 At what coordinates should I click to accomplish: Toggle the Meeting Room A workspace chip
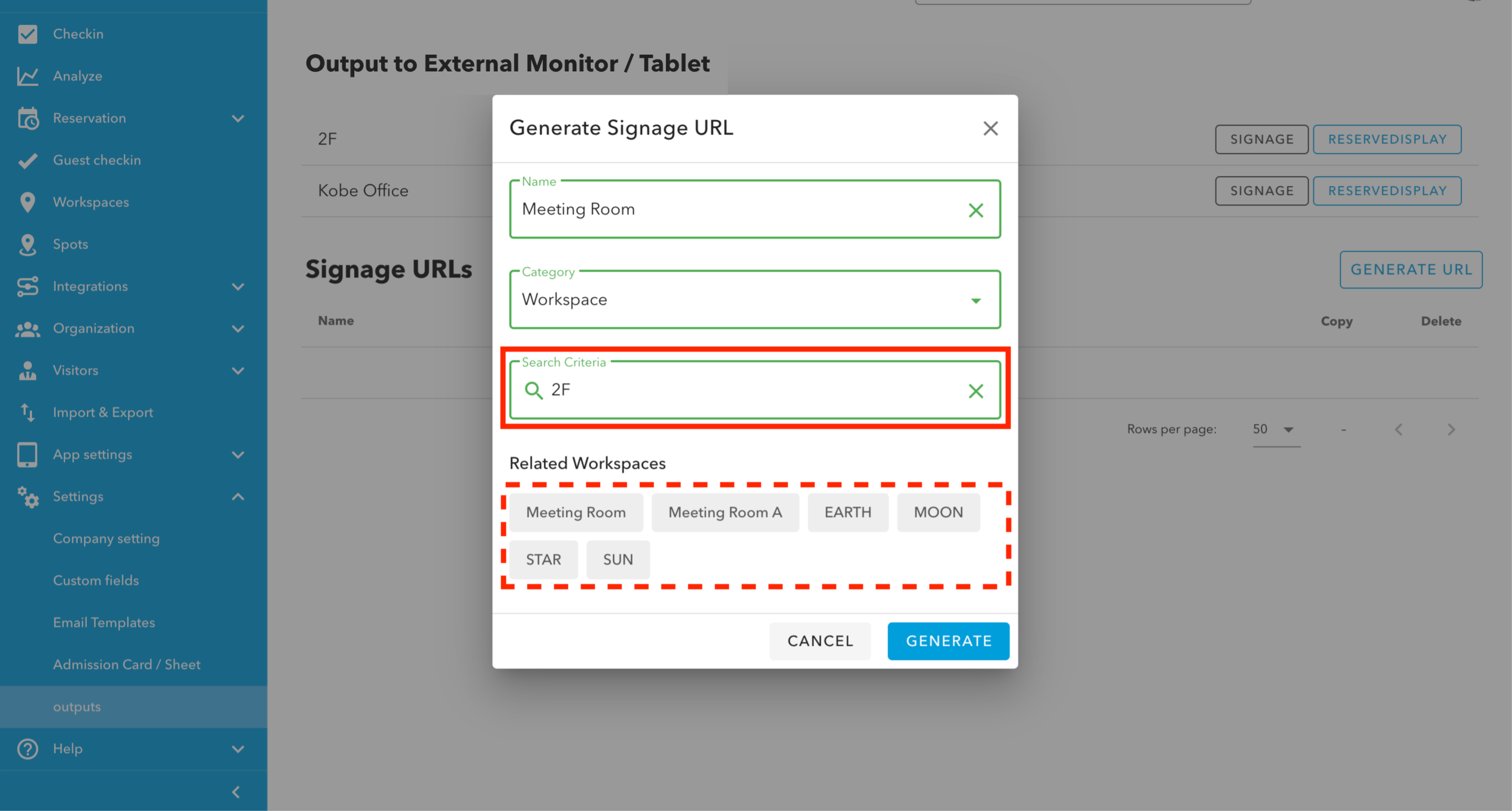[x=725, y=512]
